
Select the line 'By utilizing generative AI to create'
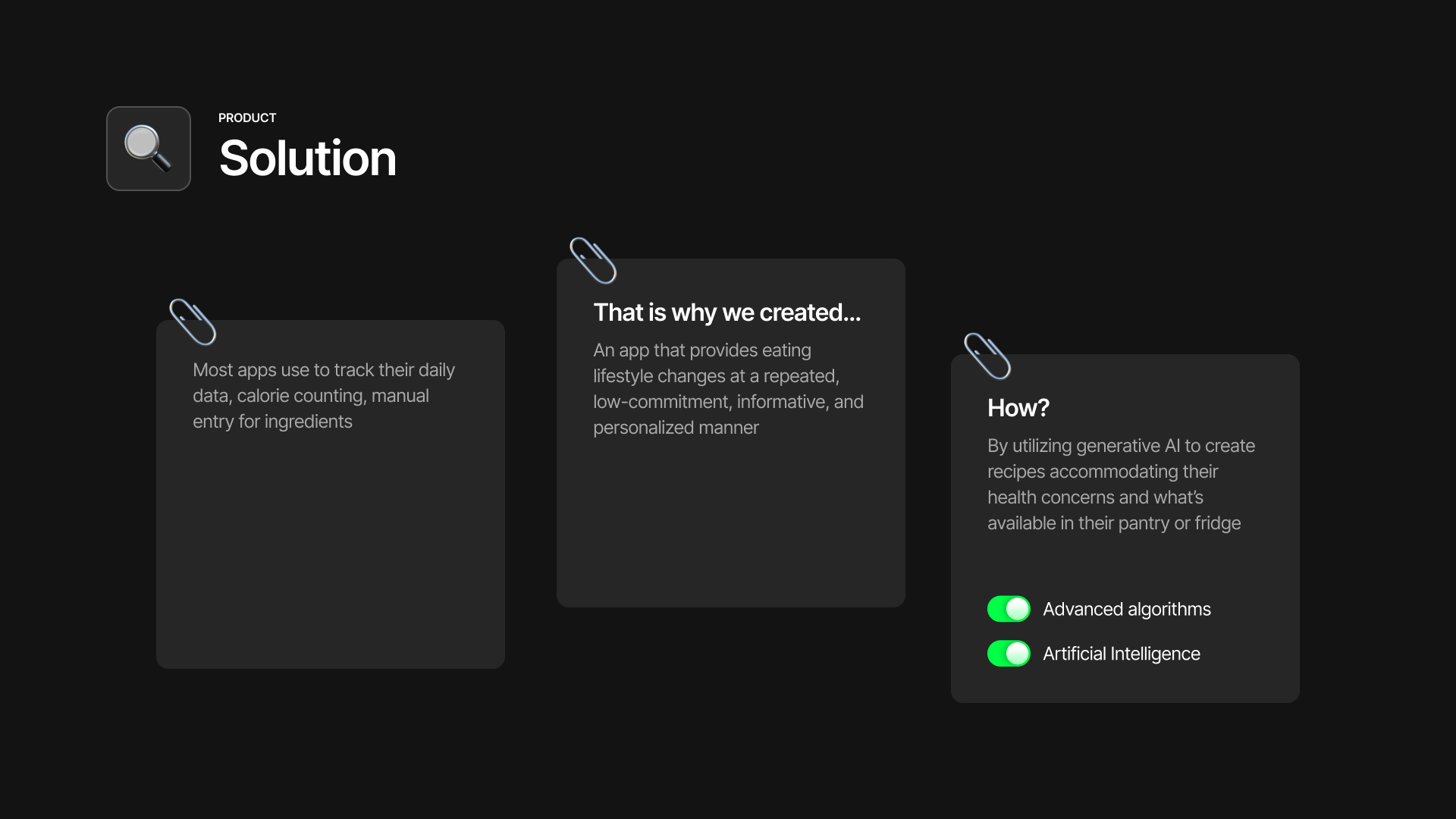1121,446
